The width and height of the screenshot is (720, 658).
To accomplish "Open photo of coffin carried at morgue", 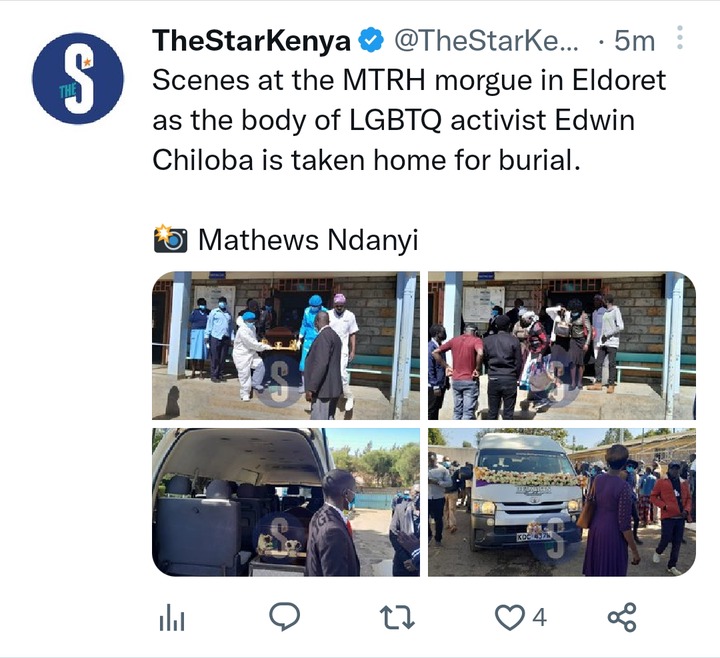I will [286, 345].
